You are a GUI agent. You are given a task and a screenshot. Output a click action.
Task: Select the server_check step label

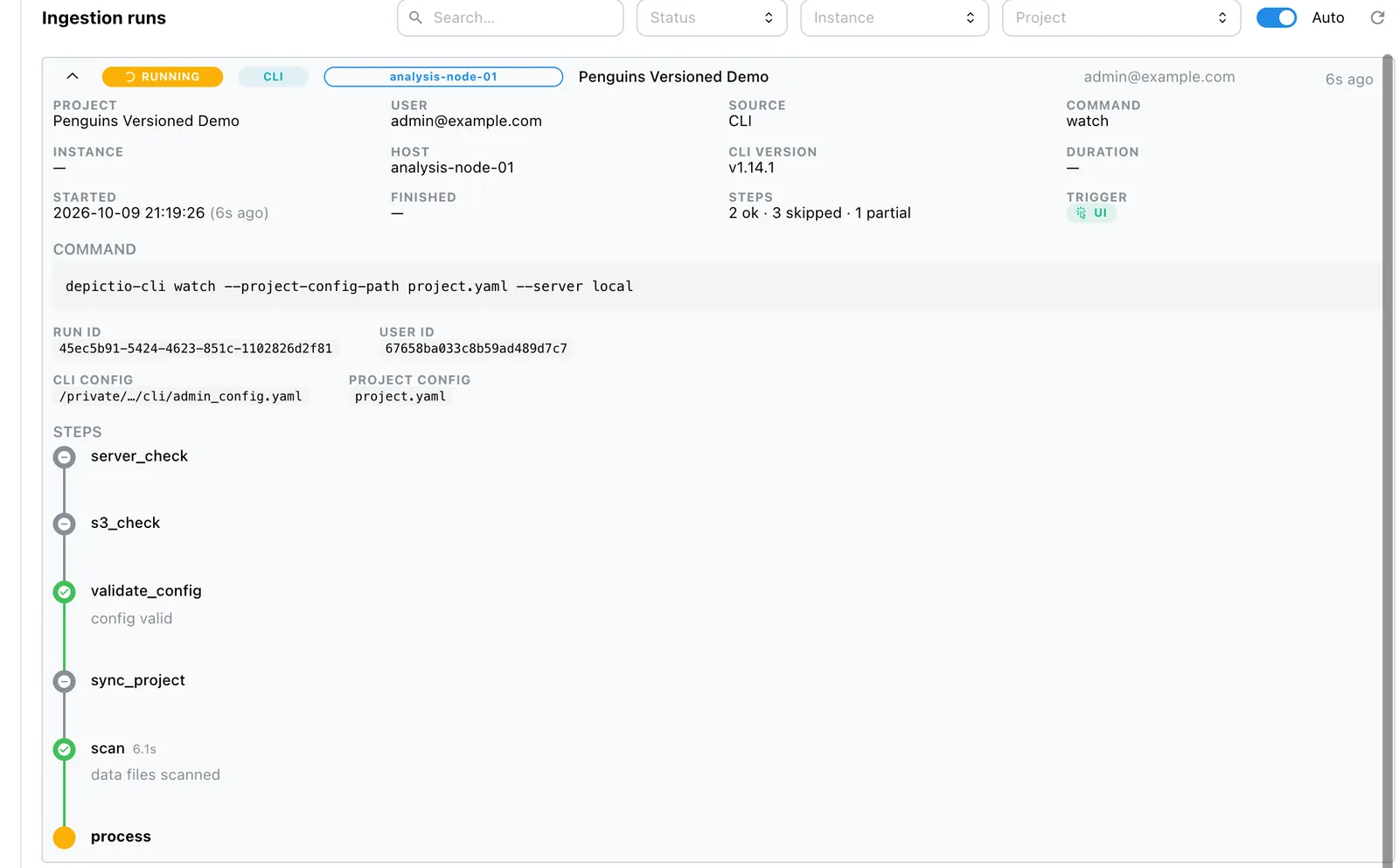[139, 456]
